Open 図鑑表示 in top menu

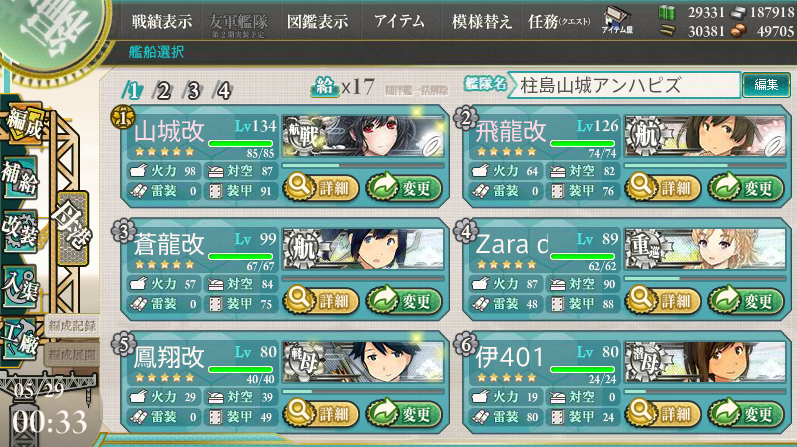pyautogui.click(x=318, y=21)
